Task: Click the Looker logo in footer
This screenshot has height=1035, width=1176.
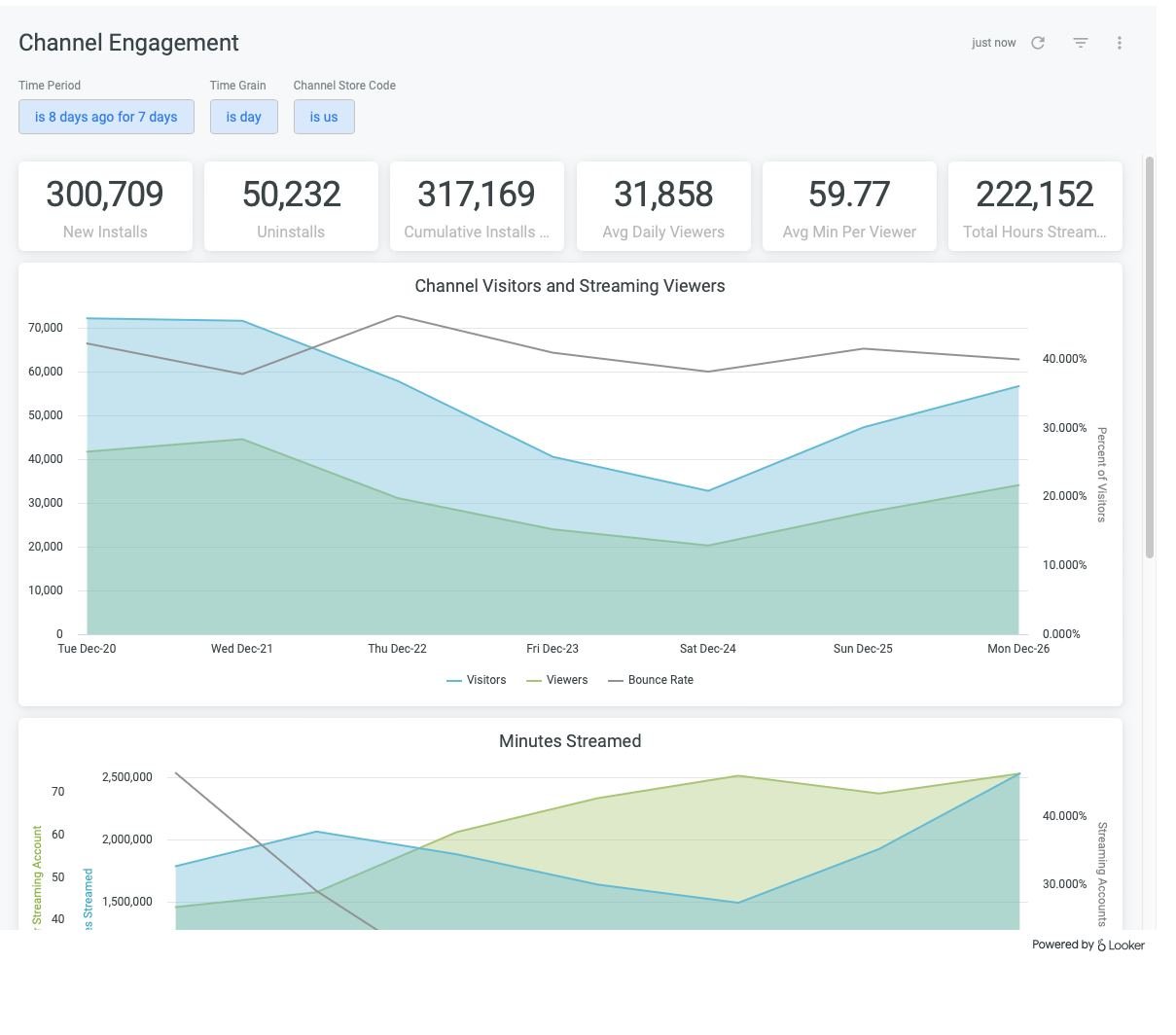Action: (1121, 945)
